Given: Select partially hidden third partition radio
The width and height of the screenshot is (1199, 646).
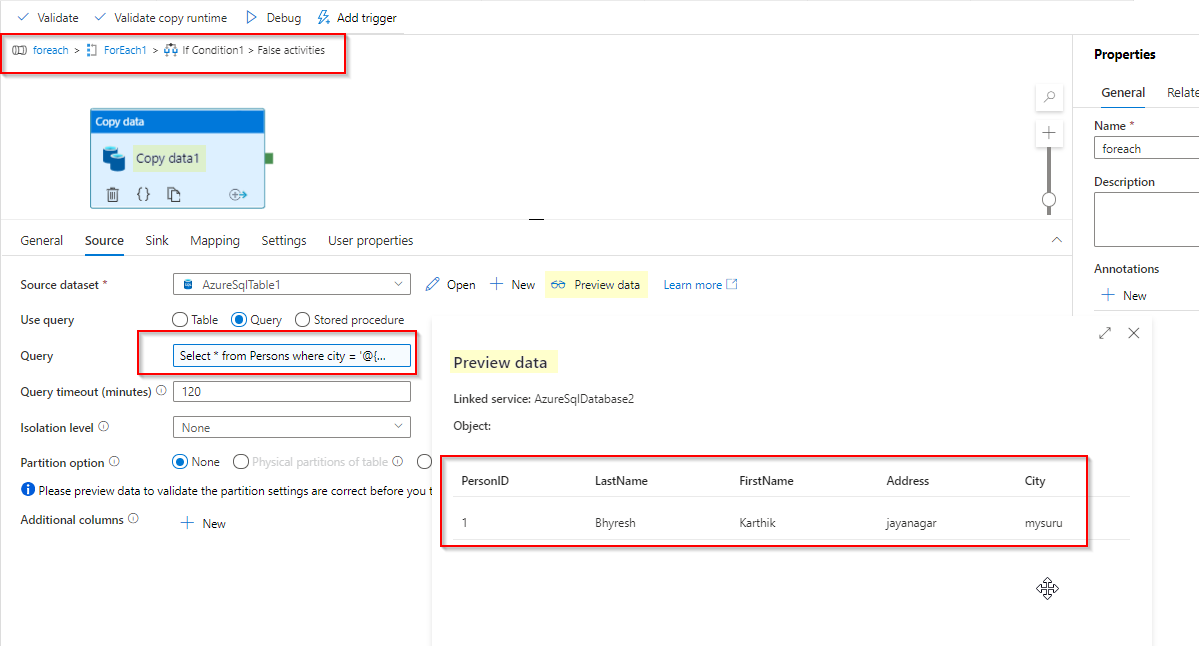Looking at the screenshot, I should point(424,462).
